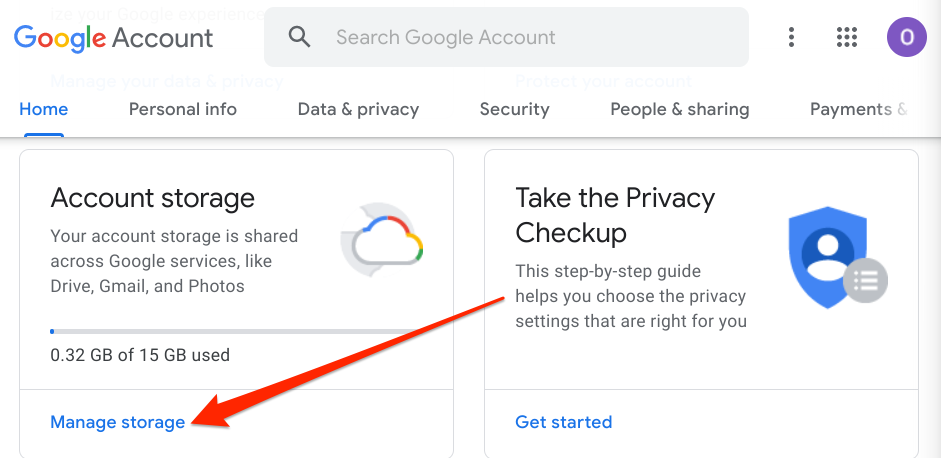
Task: Click the Manage storage link
Action: 118,422
